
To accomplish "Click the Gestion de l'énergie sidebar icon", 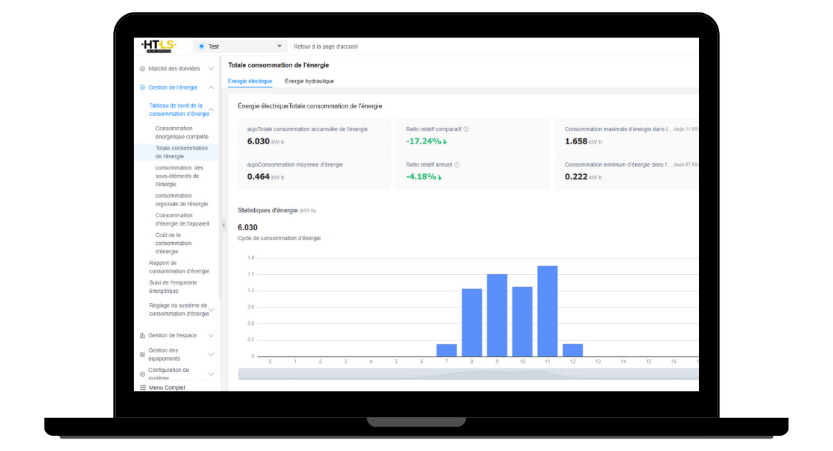I will pos(141,88).
